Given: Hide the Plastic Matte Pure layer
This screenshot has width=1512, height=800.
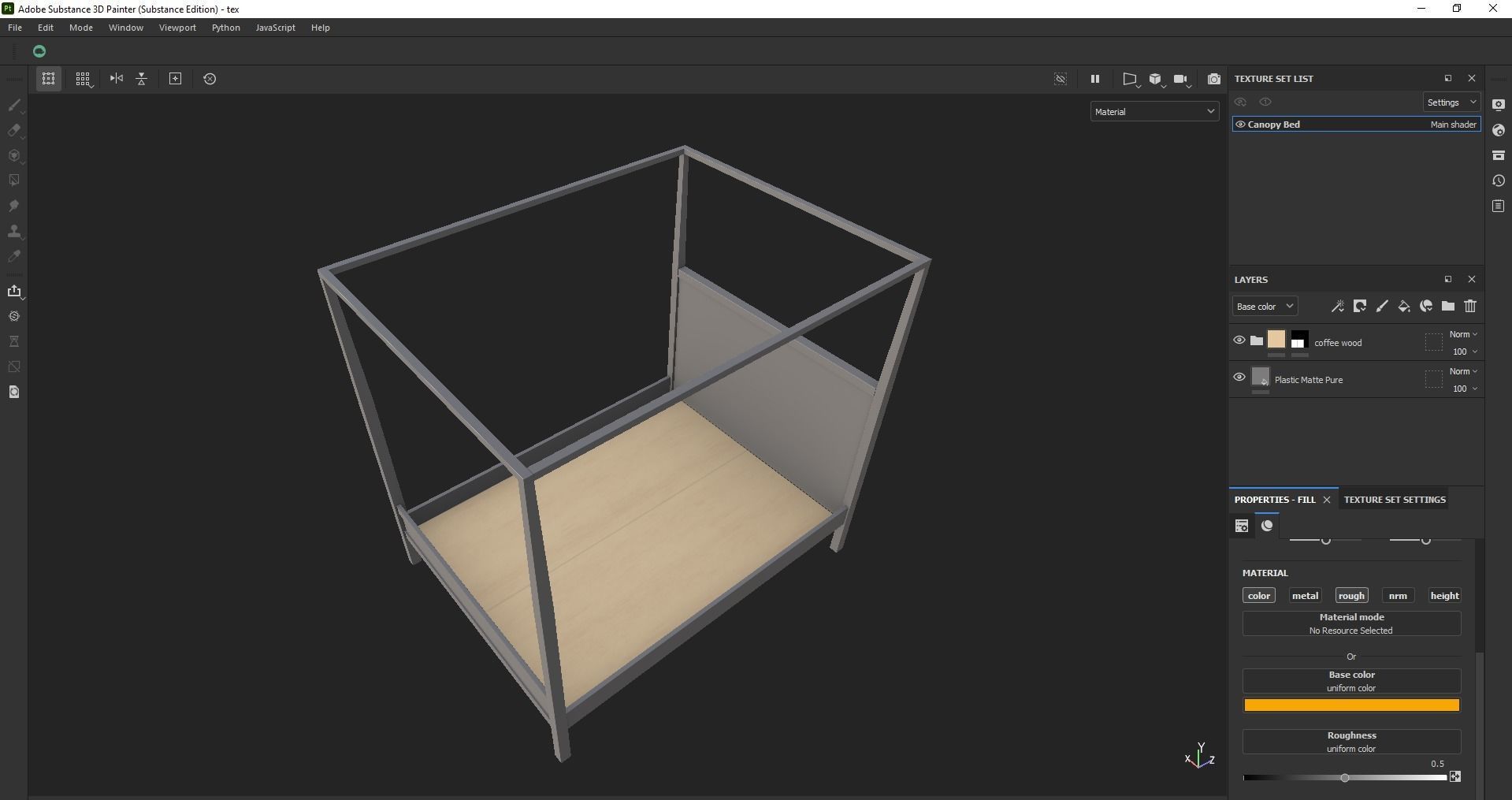Looking at the screenshot, I should 1239,378.
